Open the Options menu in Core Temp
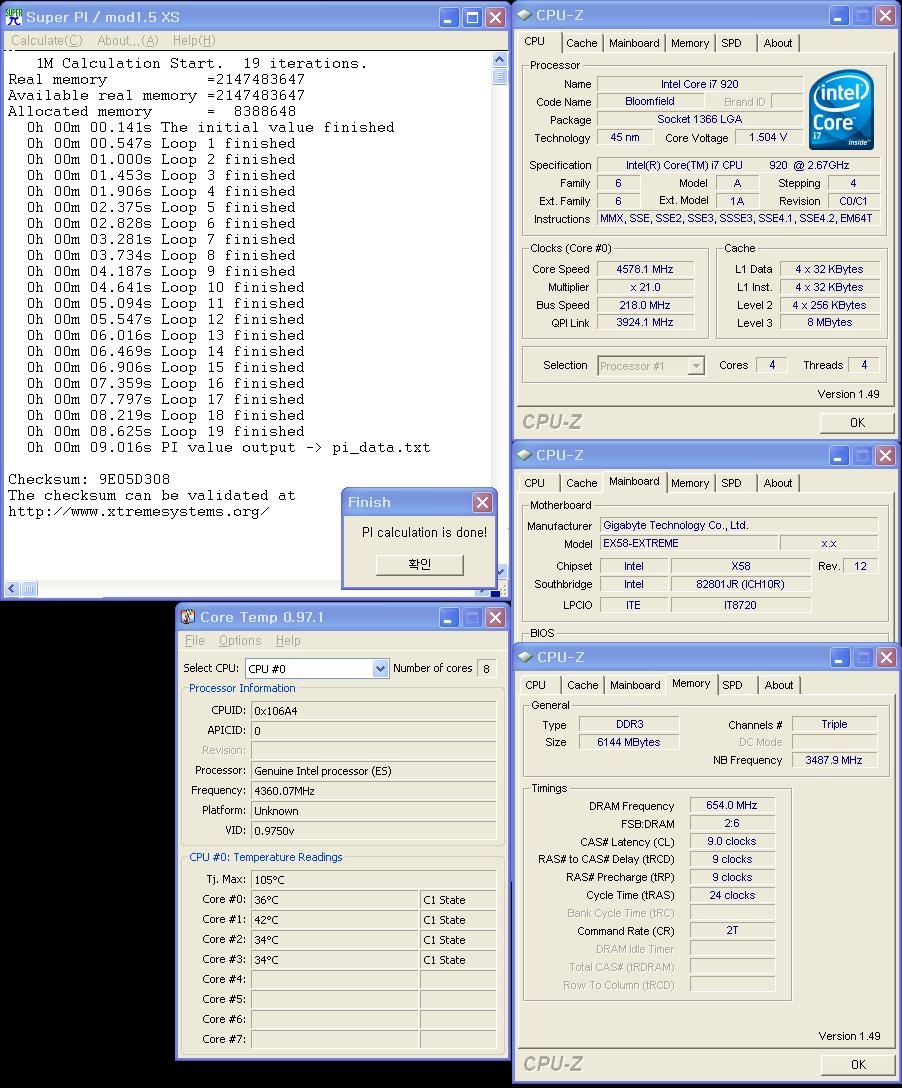Viewport: 902px width, 1088px height. click(x=240, y=640)
